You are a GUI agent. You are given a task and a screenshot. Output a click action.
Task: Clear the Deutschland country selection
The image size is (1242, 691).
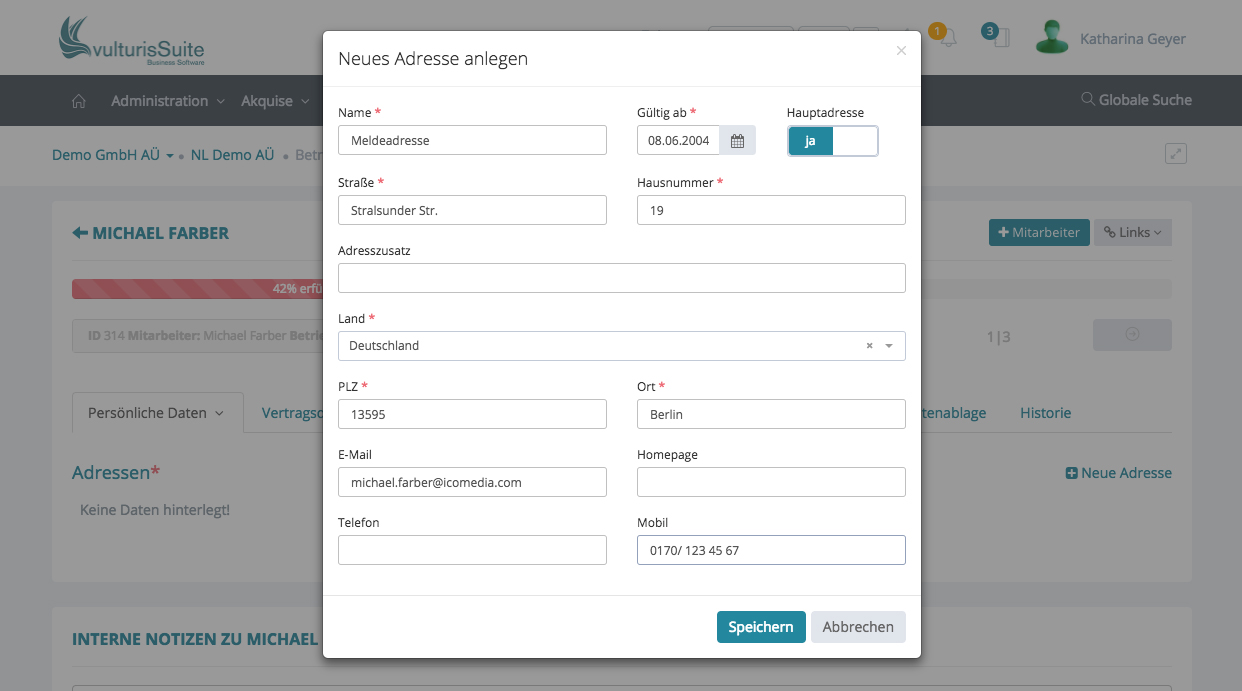pos(869,346)
